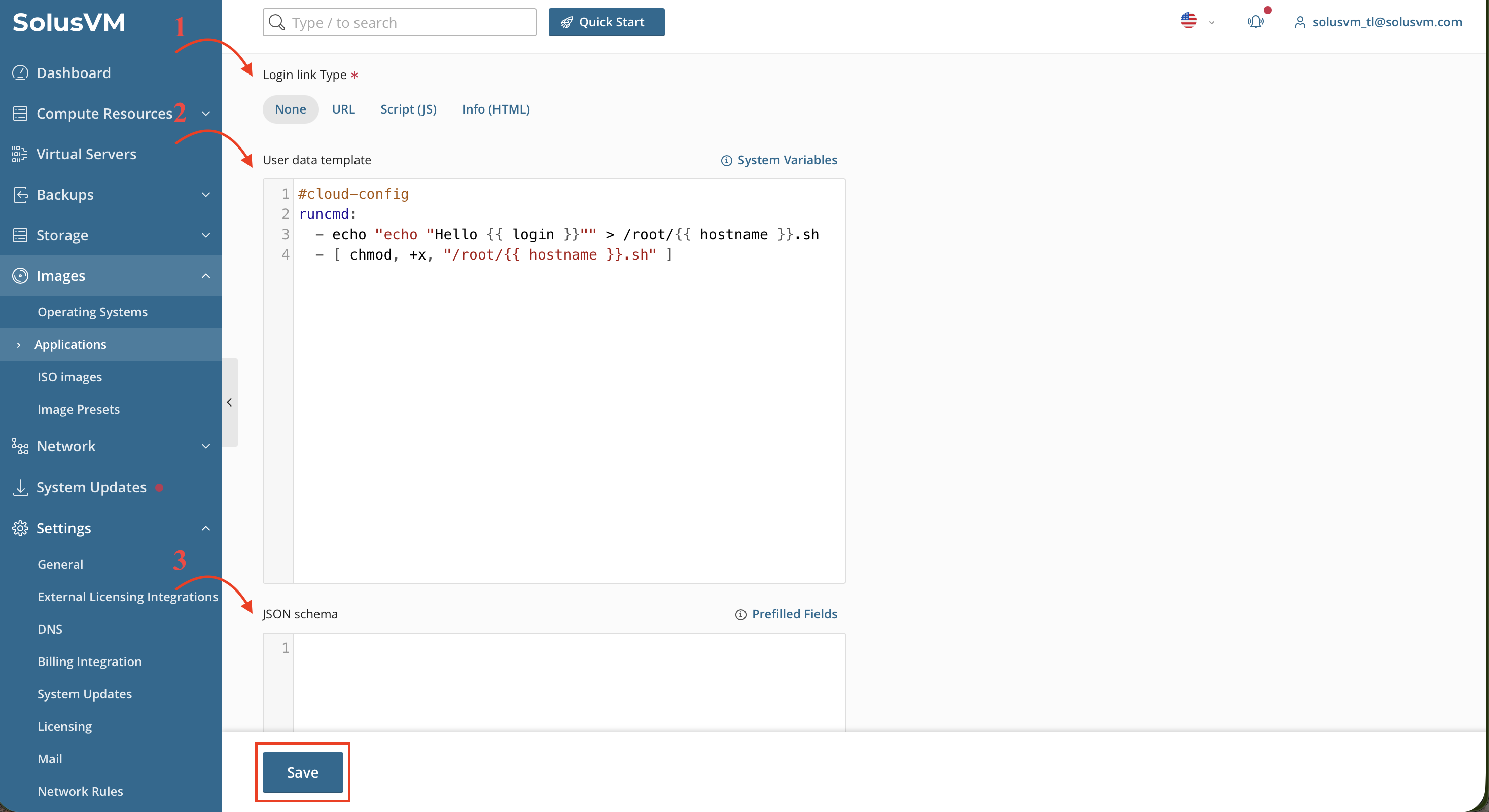Collapse Images menu chevron
This screenshot has width=1489, height=812.
[206, 275]
